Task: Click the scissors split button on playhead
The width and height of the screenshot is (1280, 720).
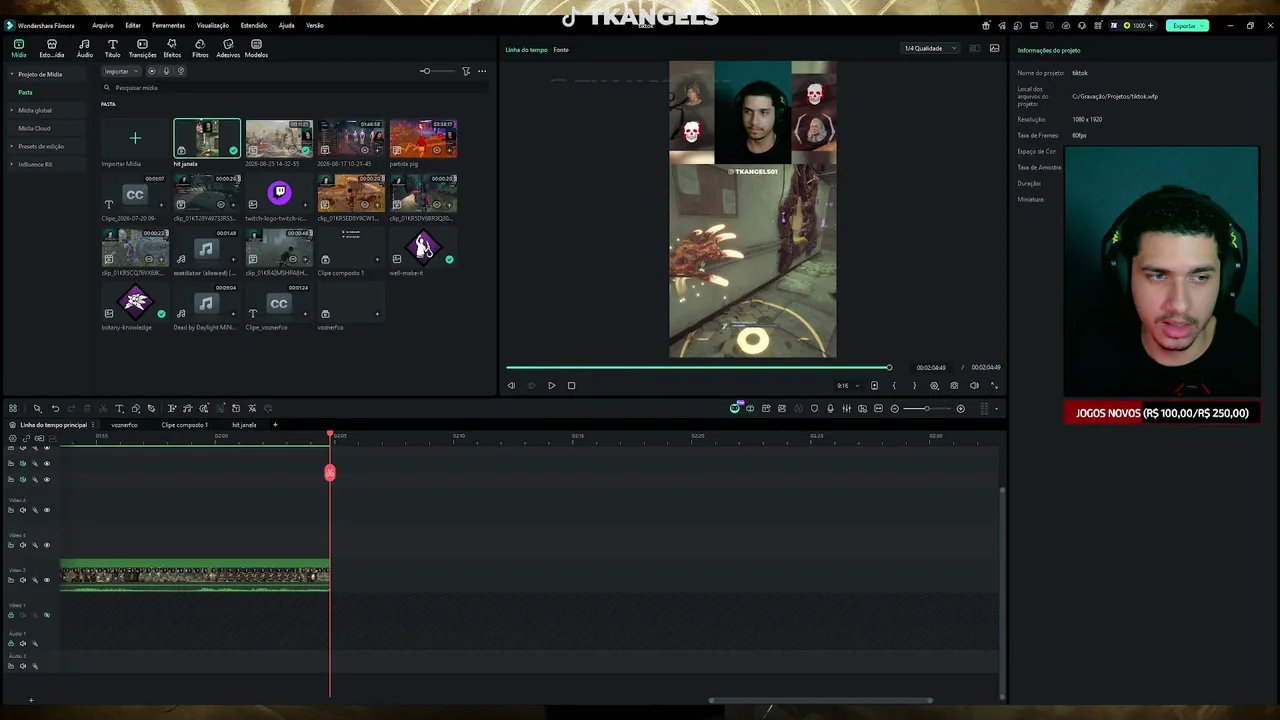Action: (x=330, y=473)
